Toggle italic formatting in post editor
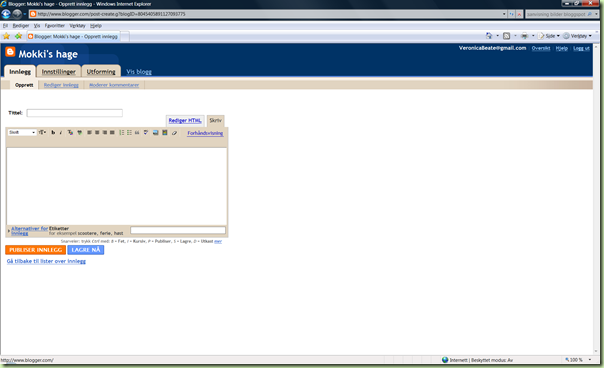The image size is (604, 368). point(61,133)
